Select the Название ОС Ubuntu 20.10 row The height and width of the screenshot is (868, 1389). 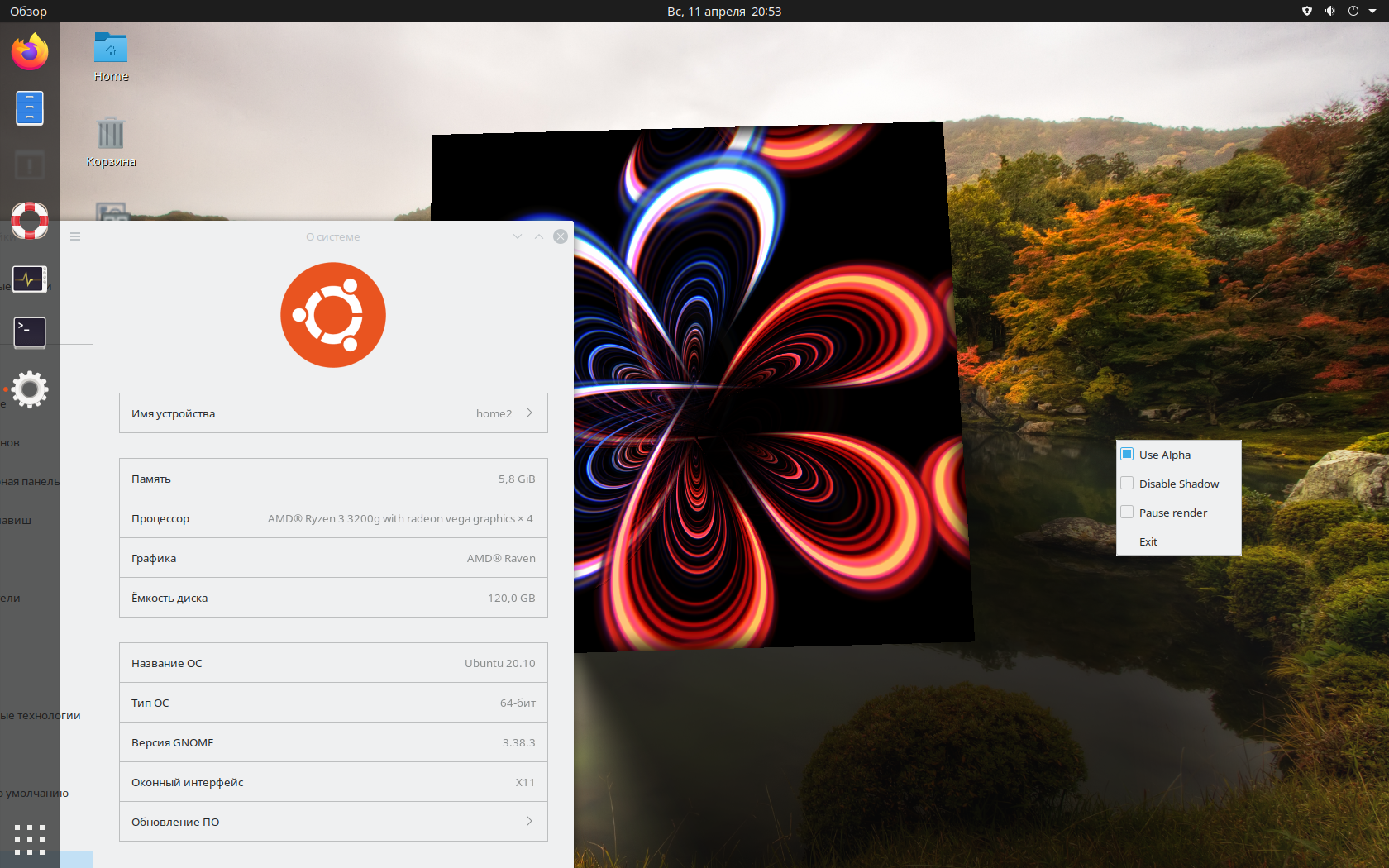pyautogui.click(x=333, y=663)
